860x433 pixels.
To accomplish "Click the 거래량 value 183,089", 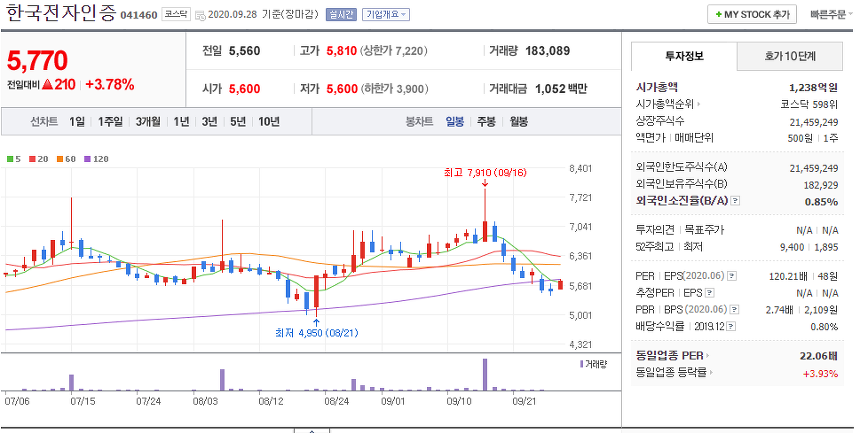I will click(547, 51).
